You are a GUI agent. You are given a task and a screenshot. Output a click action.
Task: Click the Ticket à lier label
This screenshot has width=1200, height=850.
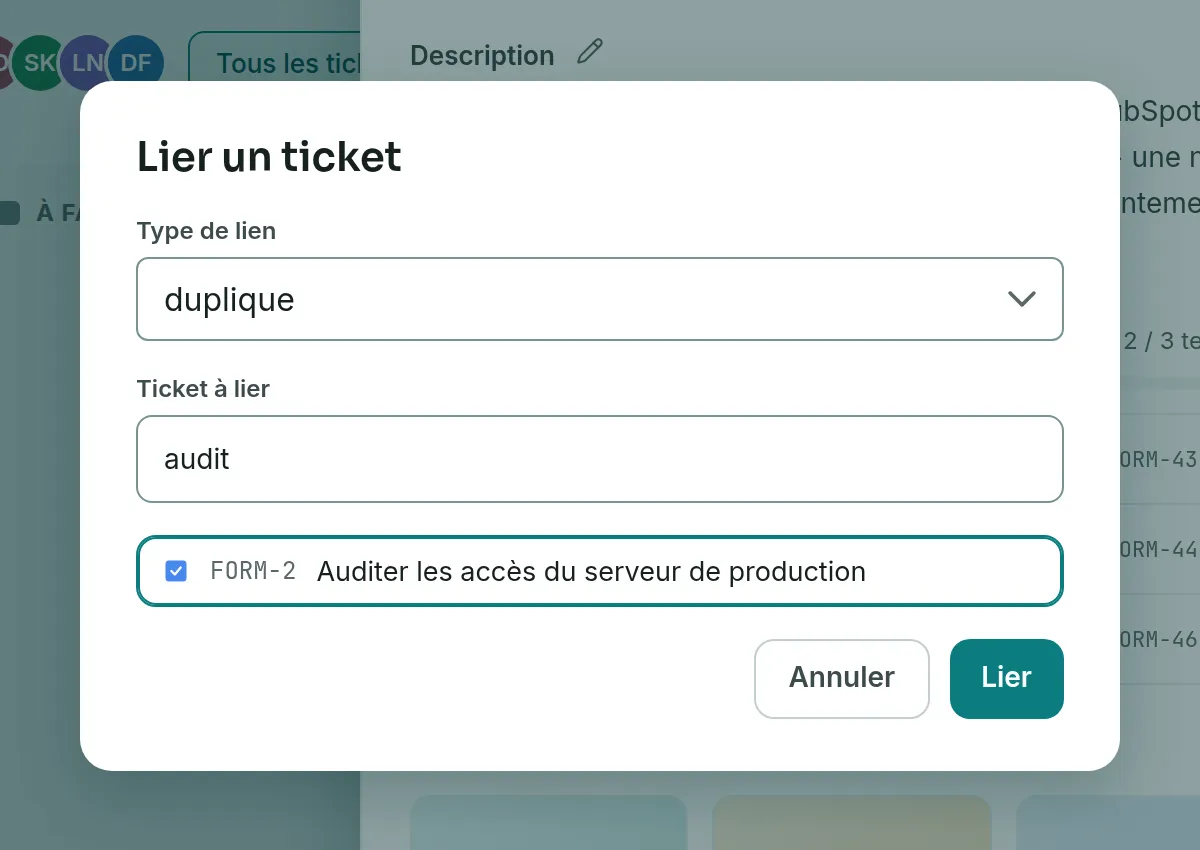tap(203, 389)
